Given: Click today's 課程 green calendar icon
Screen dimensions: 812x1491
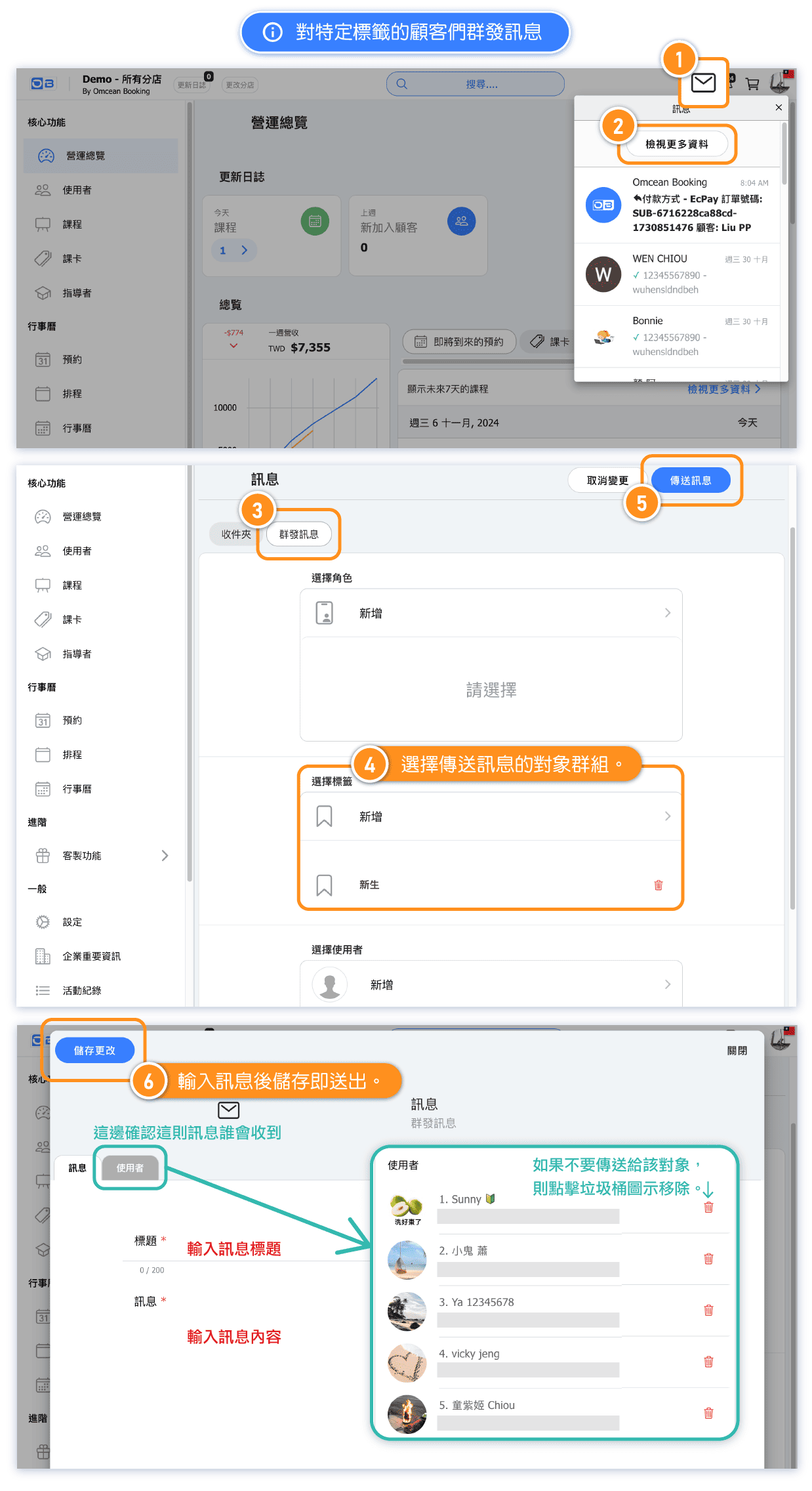Looking at the screenshot, I should (x=315, y=221).
